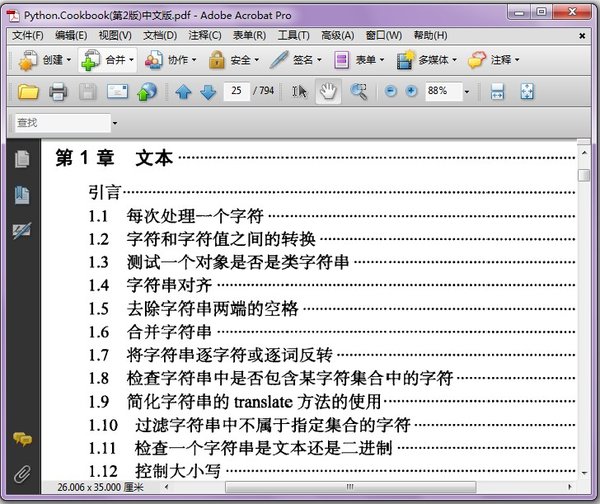Click the entry 1.12 控制大小写

click(x=155, y=471)
